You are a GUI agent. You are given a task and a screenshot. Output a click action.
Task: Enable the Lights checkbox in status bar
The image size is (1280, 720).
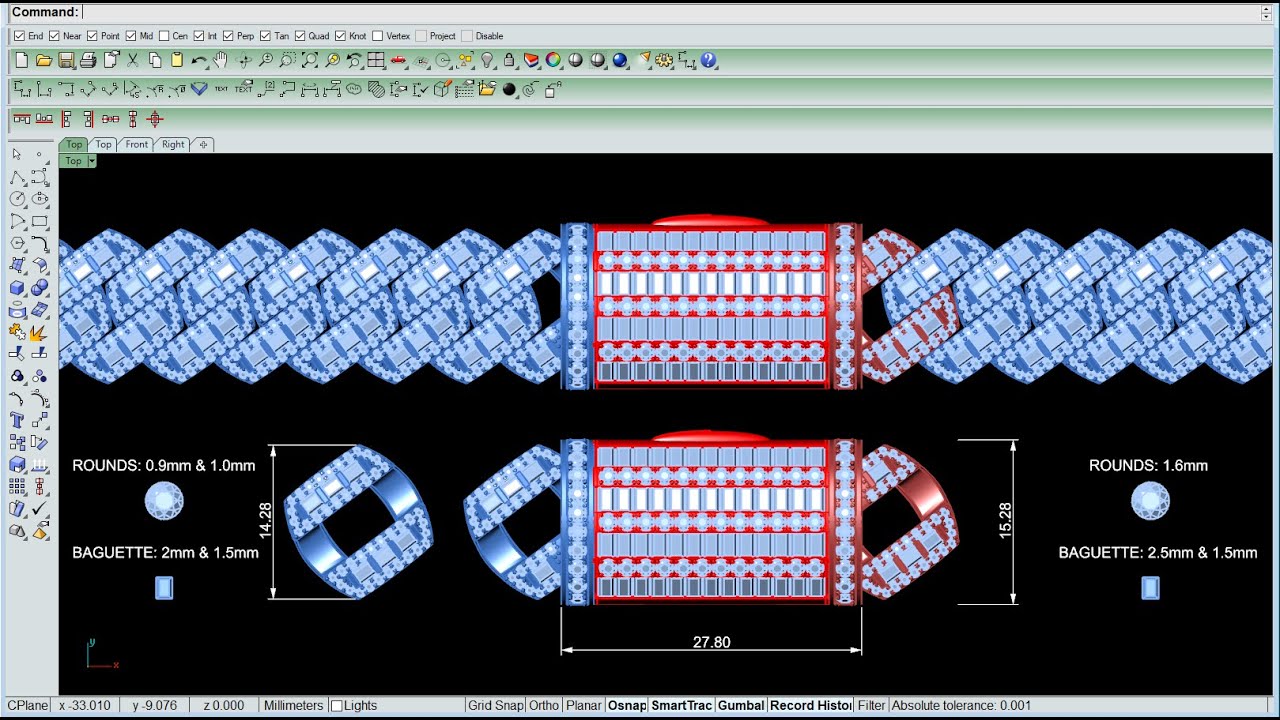(x=337, y=706)
